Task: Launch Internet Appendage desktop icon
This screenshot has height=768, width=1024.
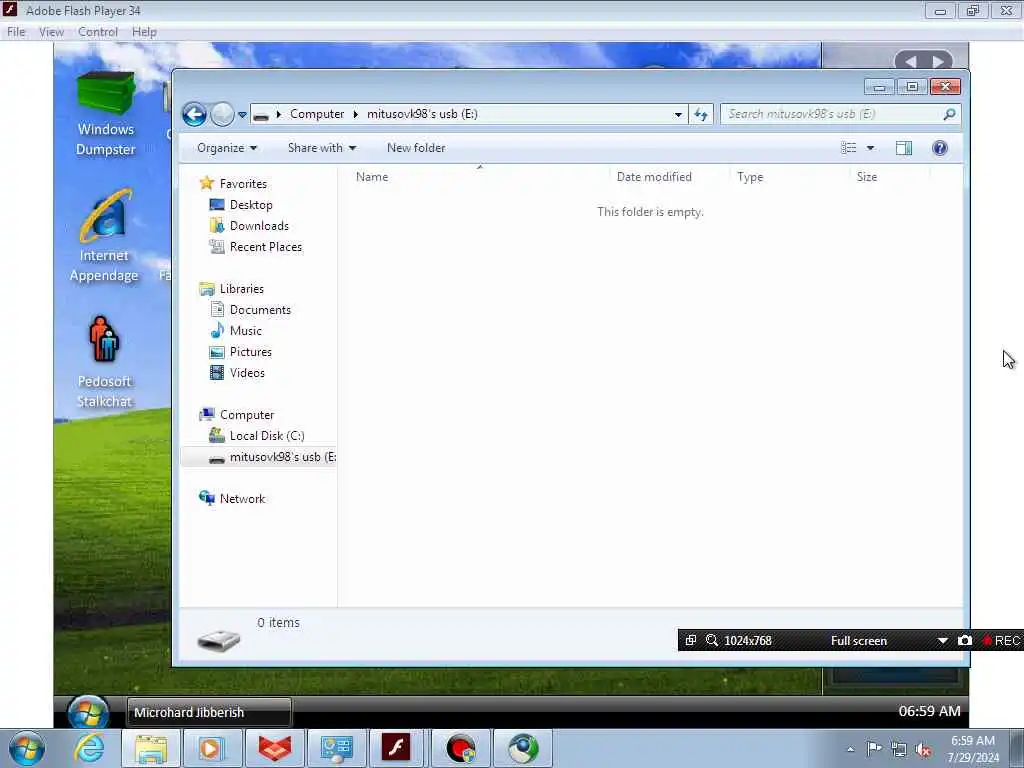Action: point(104,236)
